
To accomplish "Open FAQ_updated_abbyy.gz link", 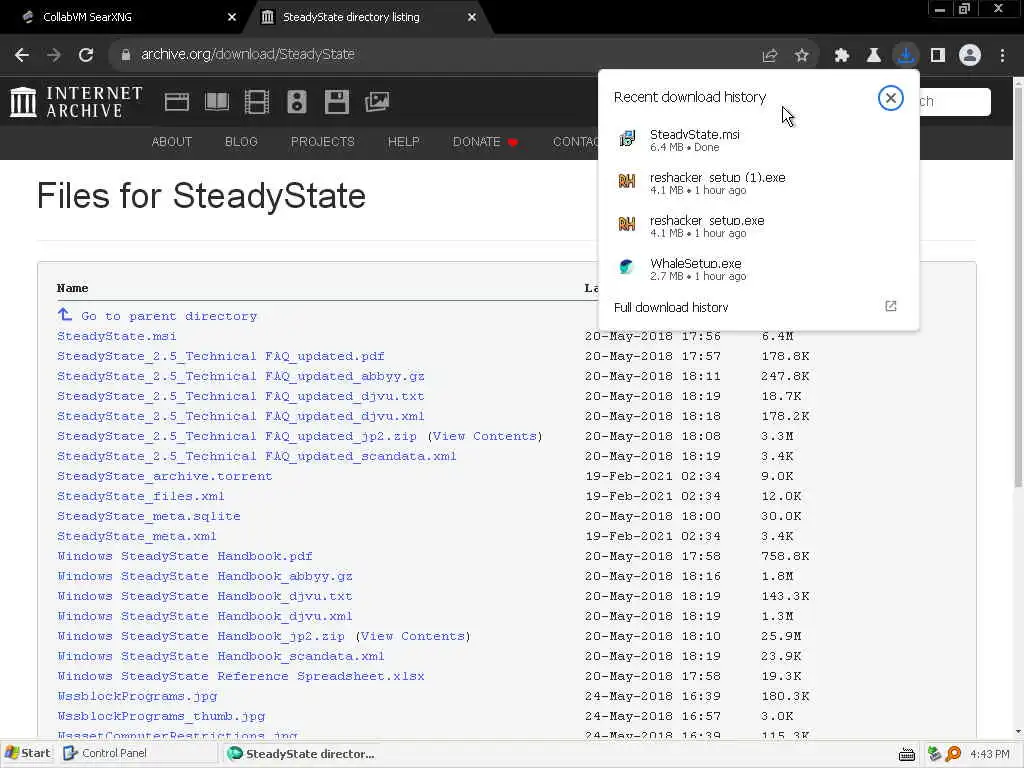I will point(241,376).
